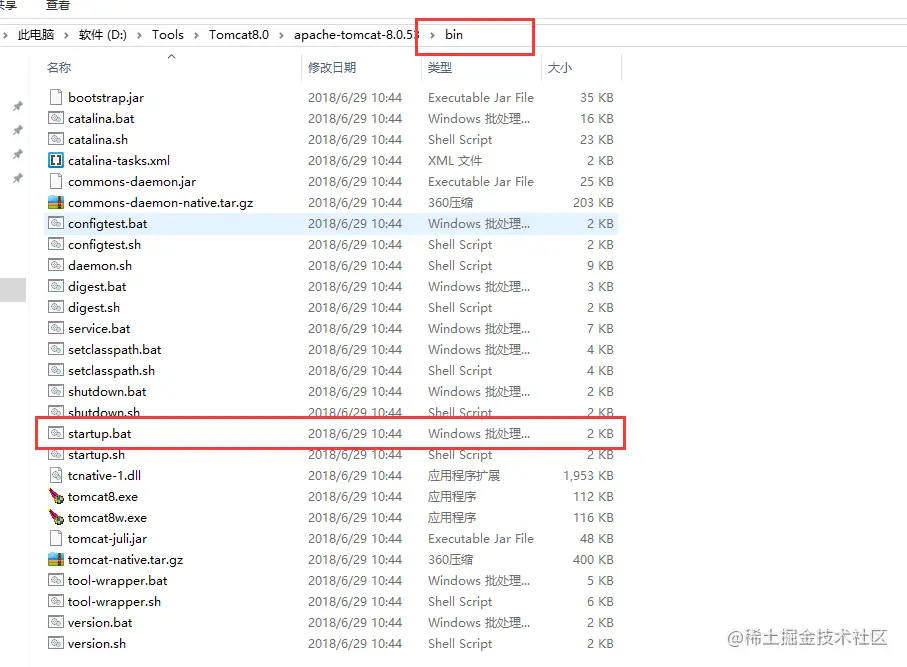
Task: Click the configtest.sh file icon
Action: click(56, 244)
